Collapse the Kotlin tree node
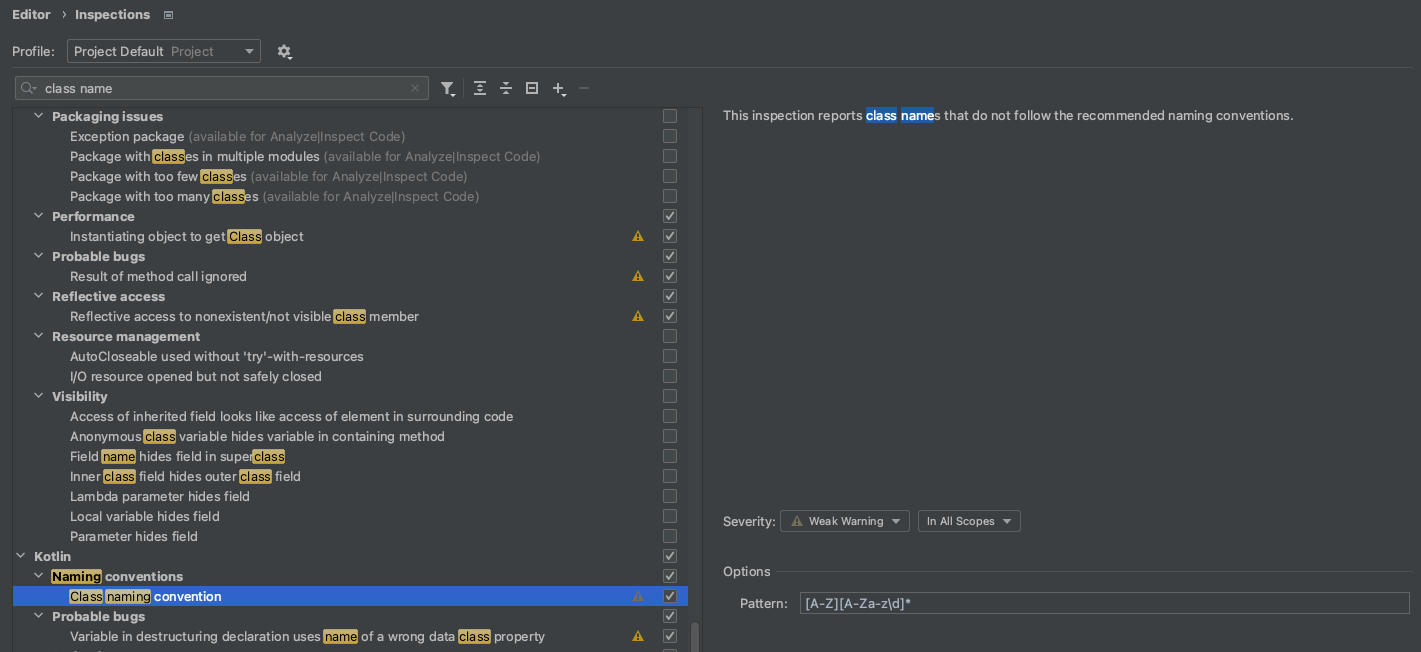The image size is (1421, 652). tap(21, 556)
